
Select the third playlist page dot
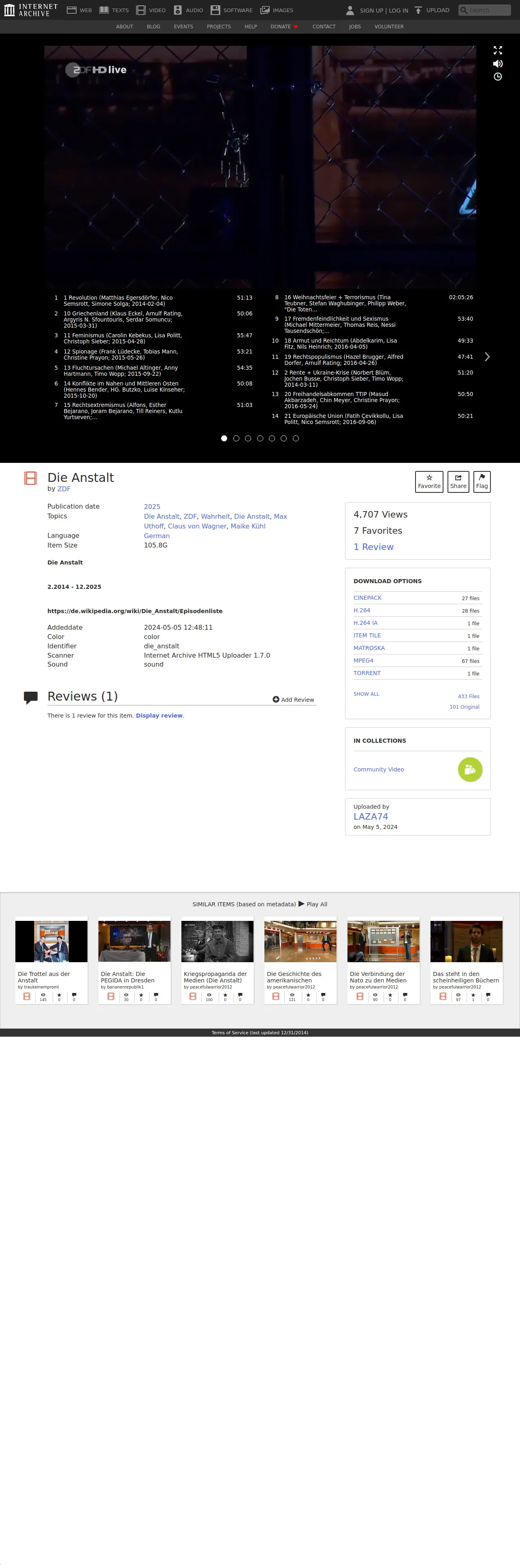coord(248,438)
